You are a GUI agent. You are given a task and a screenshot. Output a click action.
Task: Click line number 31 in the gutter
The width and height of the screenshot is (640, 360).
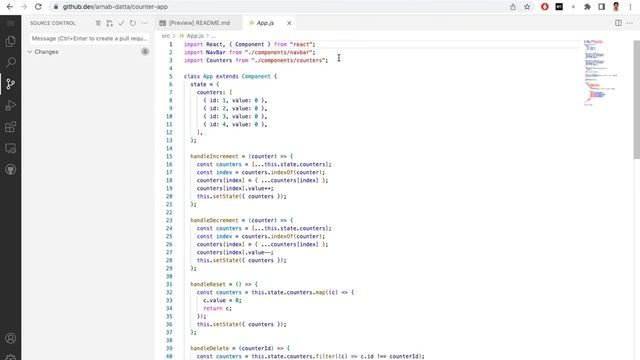tap(169, 284)
